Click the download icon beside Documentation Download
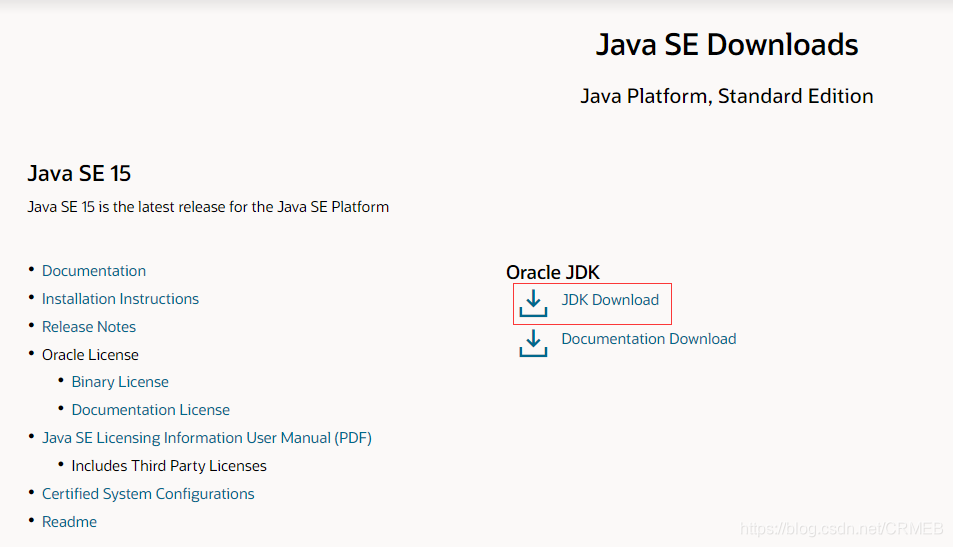Image resolution: width=953 pixels, height=547 pixels. tap(533, 343)
